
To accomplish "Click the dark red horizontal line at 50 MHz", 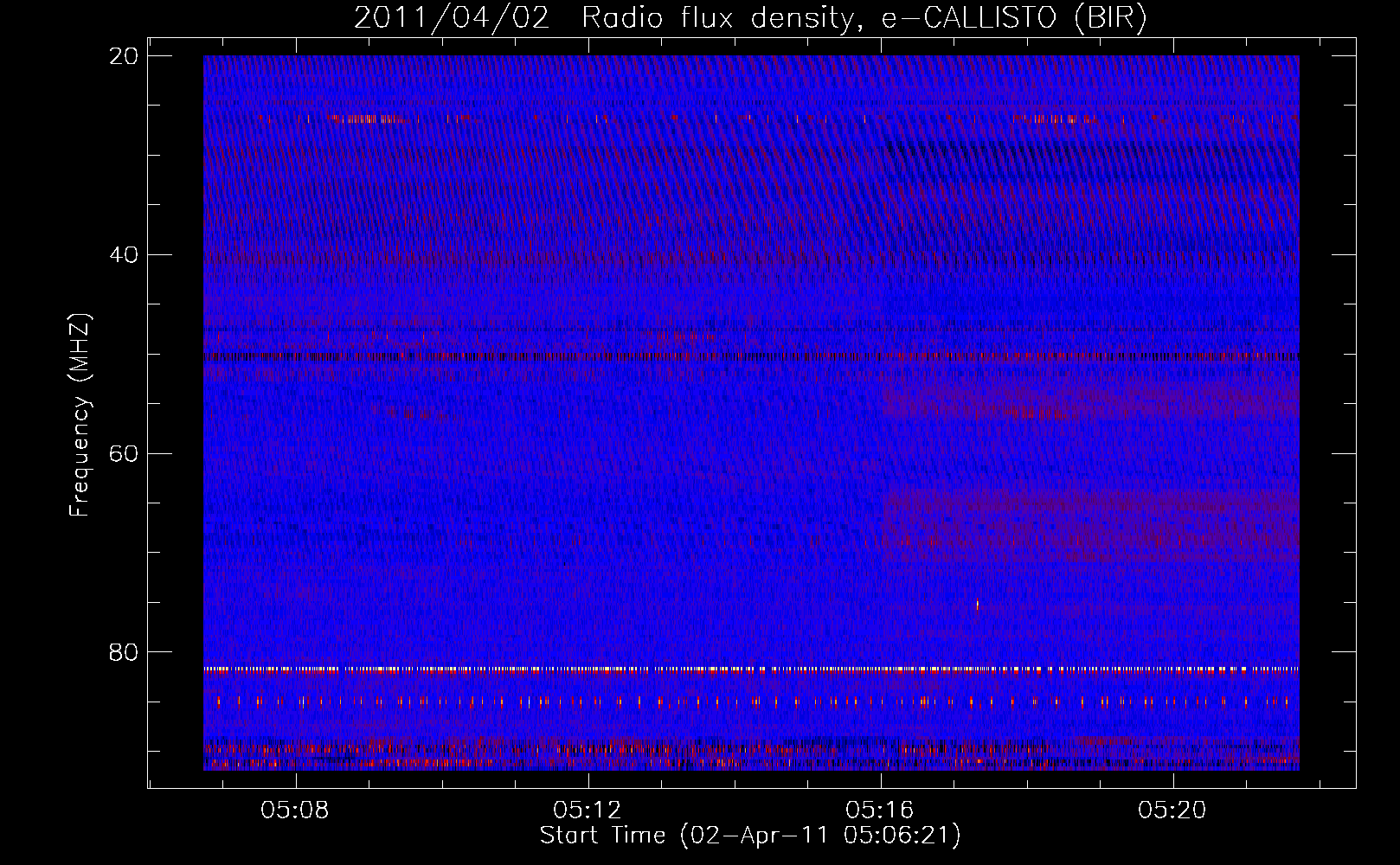I will pos(751,356).
